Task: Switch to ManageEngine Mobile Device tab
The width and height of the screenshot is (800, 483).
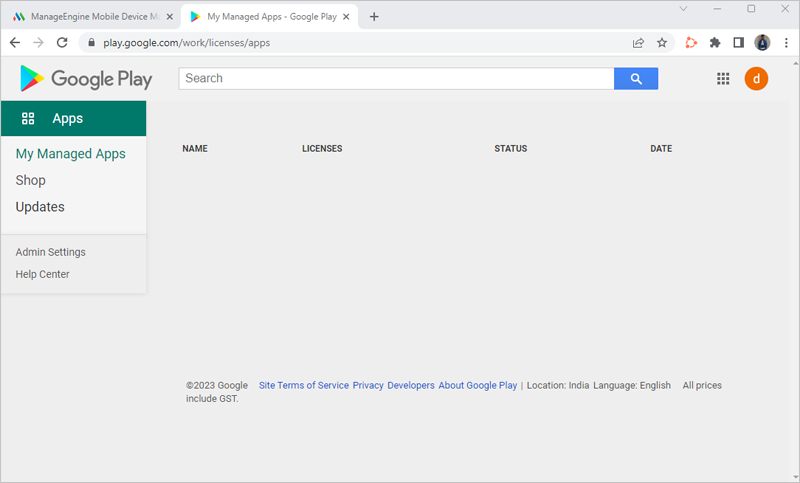Action: point(90,17)
